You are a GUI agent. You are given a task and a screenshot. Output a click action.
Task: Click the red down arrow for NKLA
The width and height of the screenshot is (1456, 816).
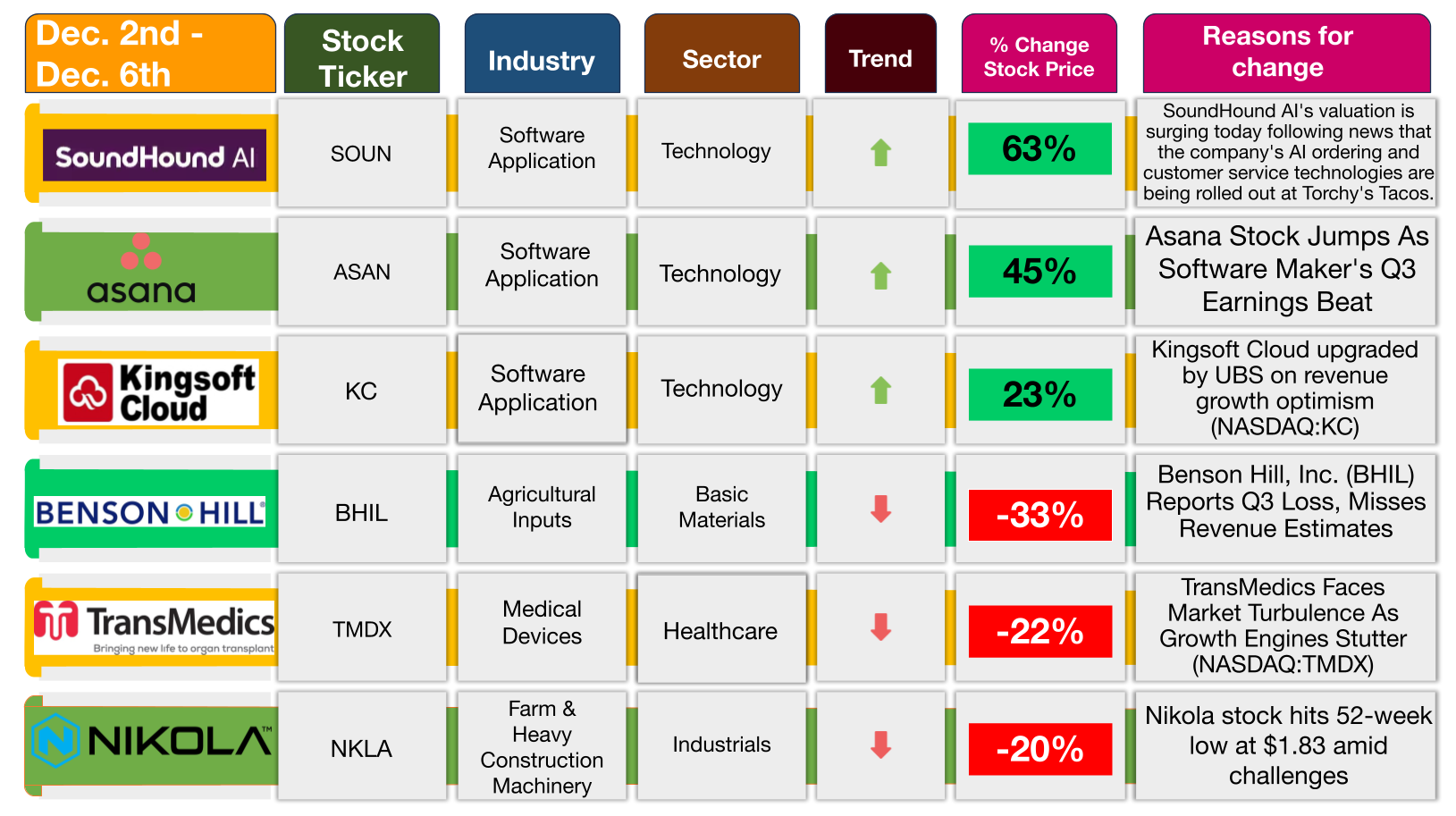point(881,744)
